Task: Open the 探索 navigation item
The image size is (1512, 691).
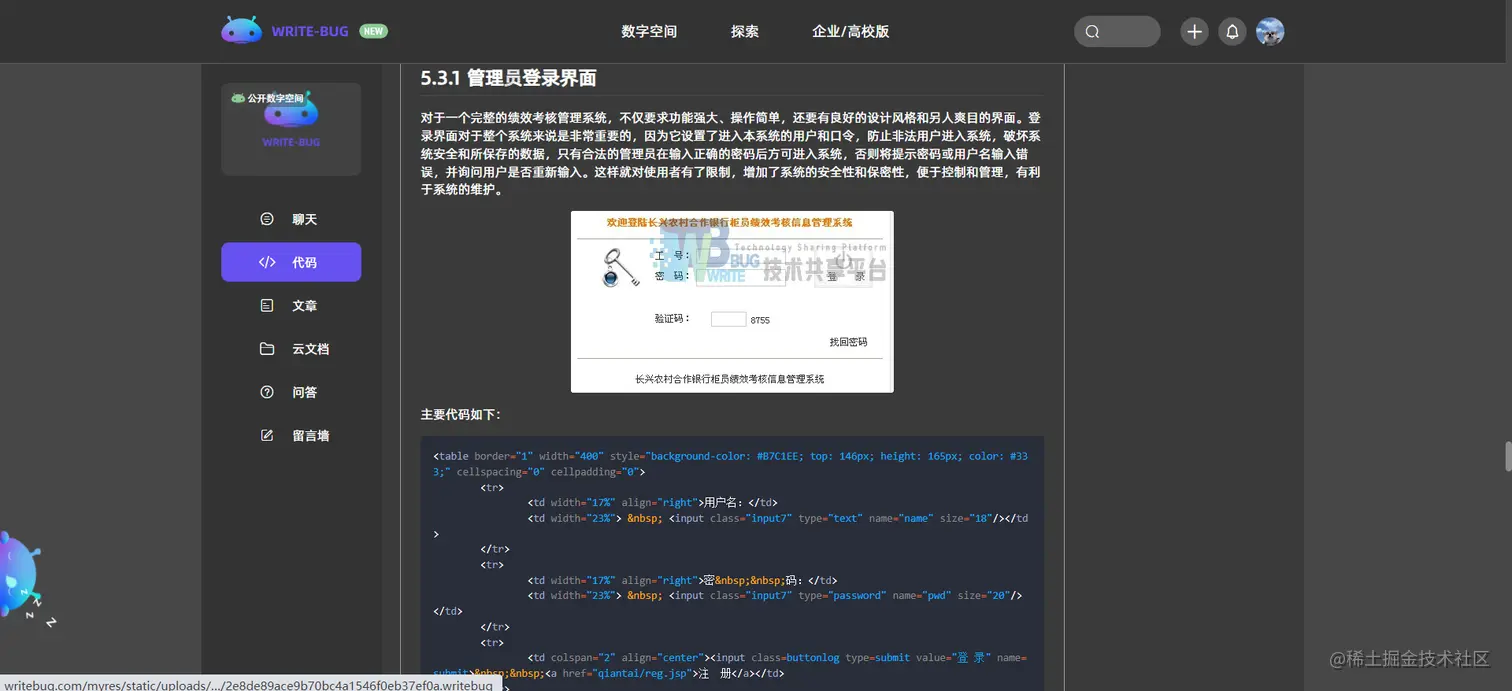Action: [745, 31]
